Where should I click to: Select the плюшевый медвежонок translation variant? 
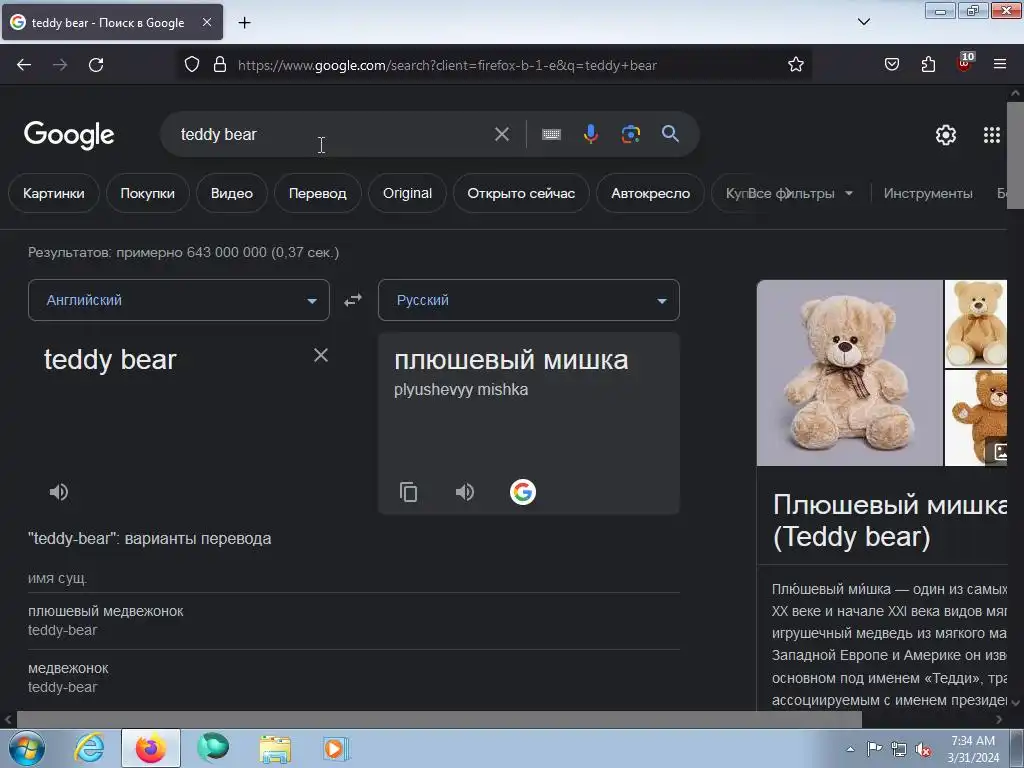106,611
